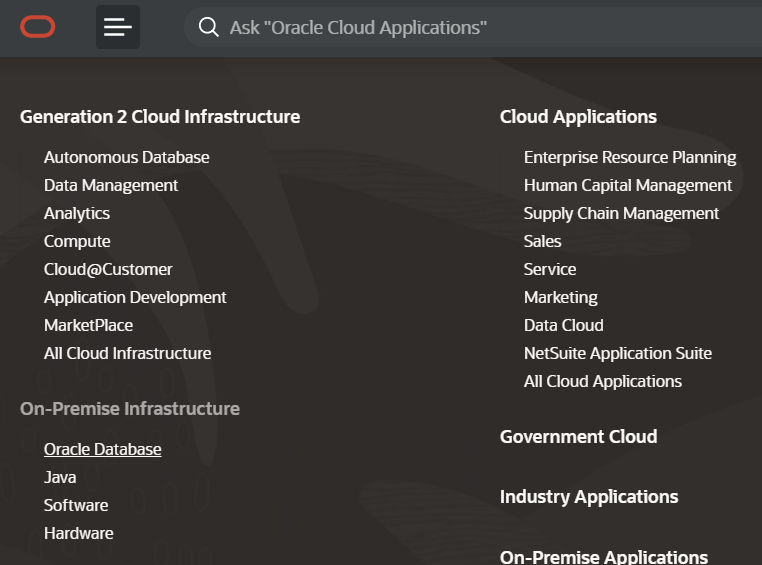
Task: Visit MarketPlace link
Action: (x=88, y=325)
